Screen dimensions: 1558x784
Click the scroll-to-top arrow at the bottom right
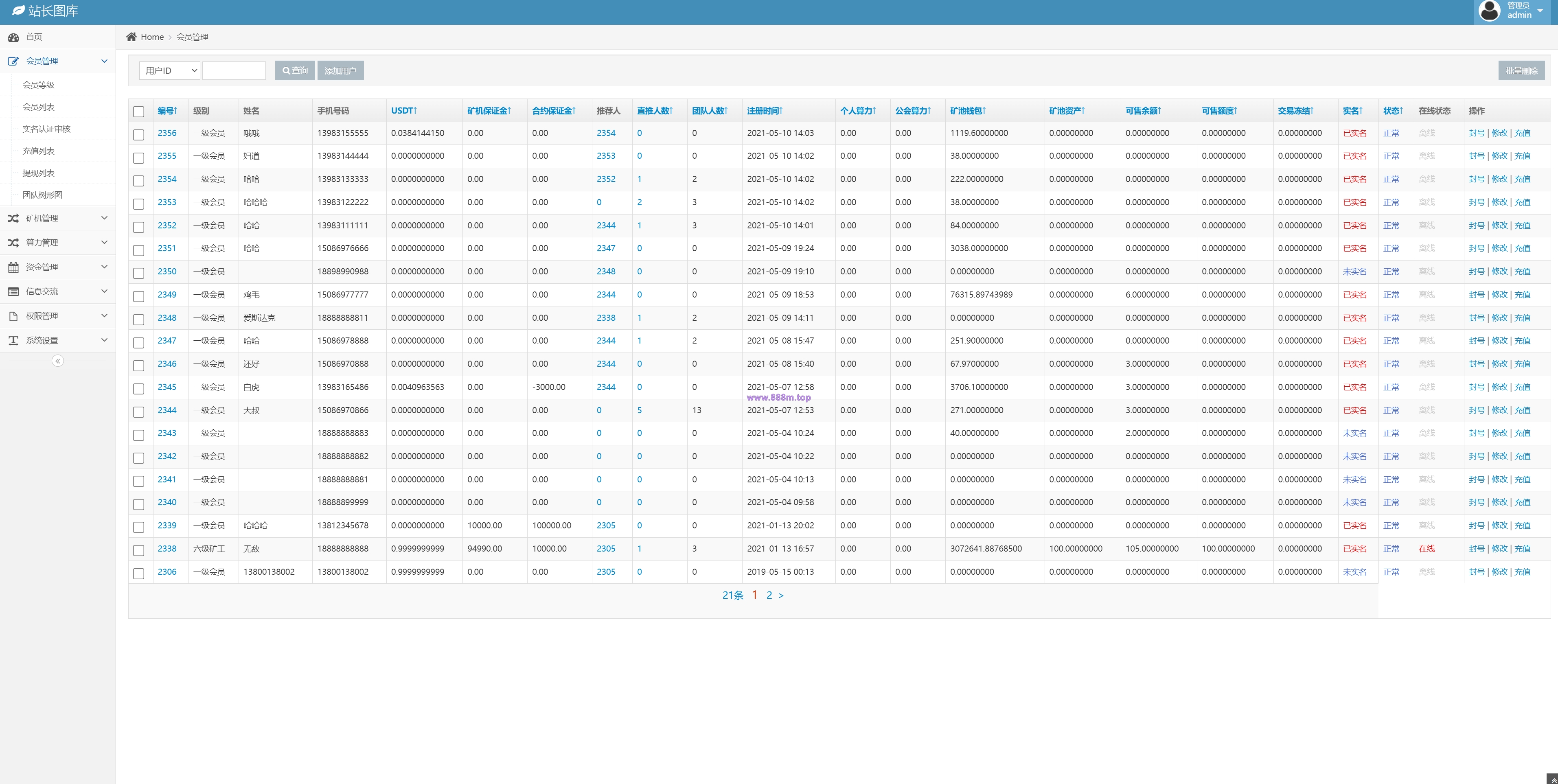[1552, 779]
